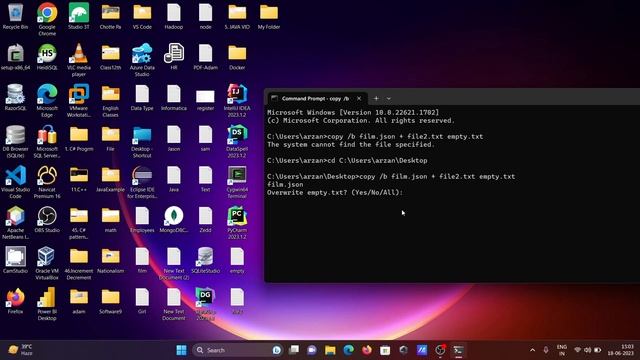640x360 pixels.
Task: Open volume control in system tray
Action: click(587, 350)
